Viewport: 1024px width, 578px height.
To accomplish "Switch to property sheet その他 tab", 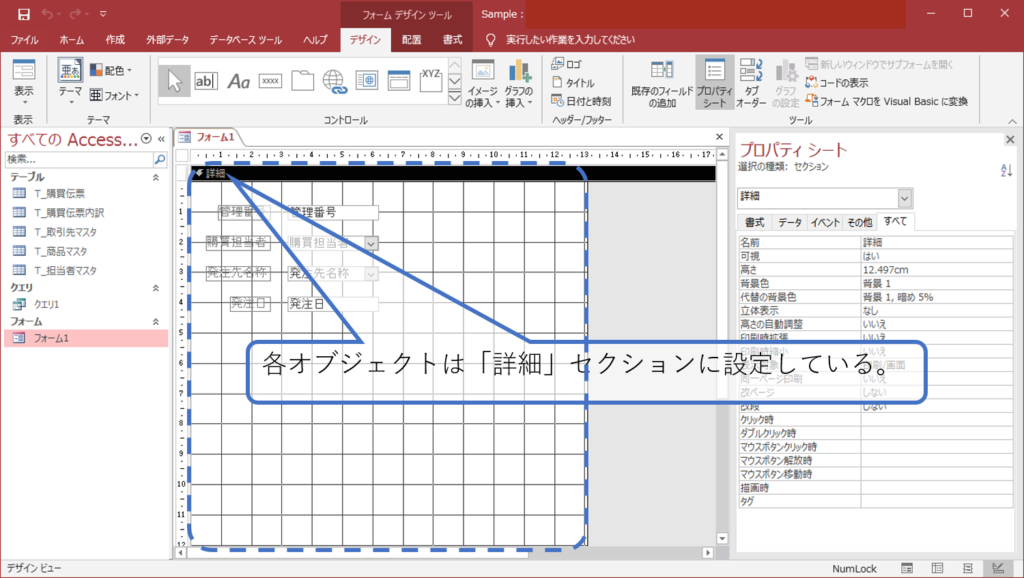I will [x=859, y=223].
